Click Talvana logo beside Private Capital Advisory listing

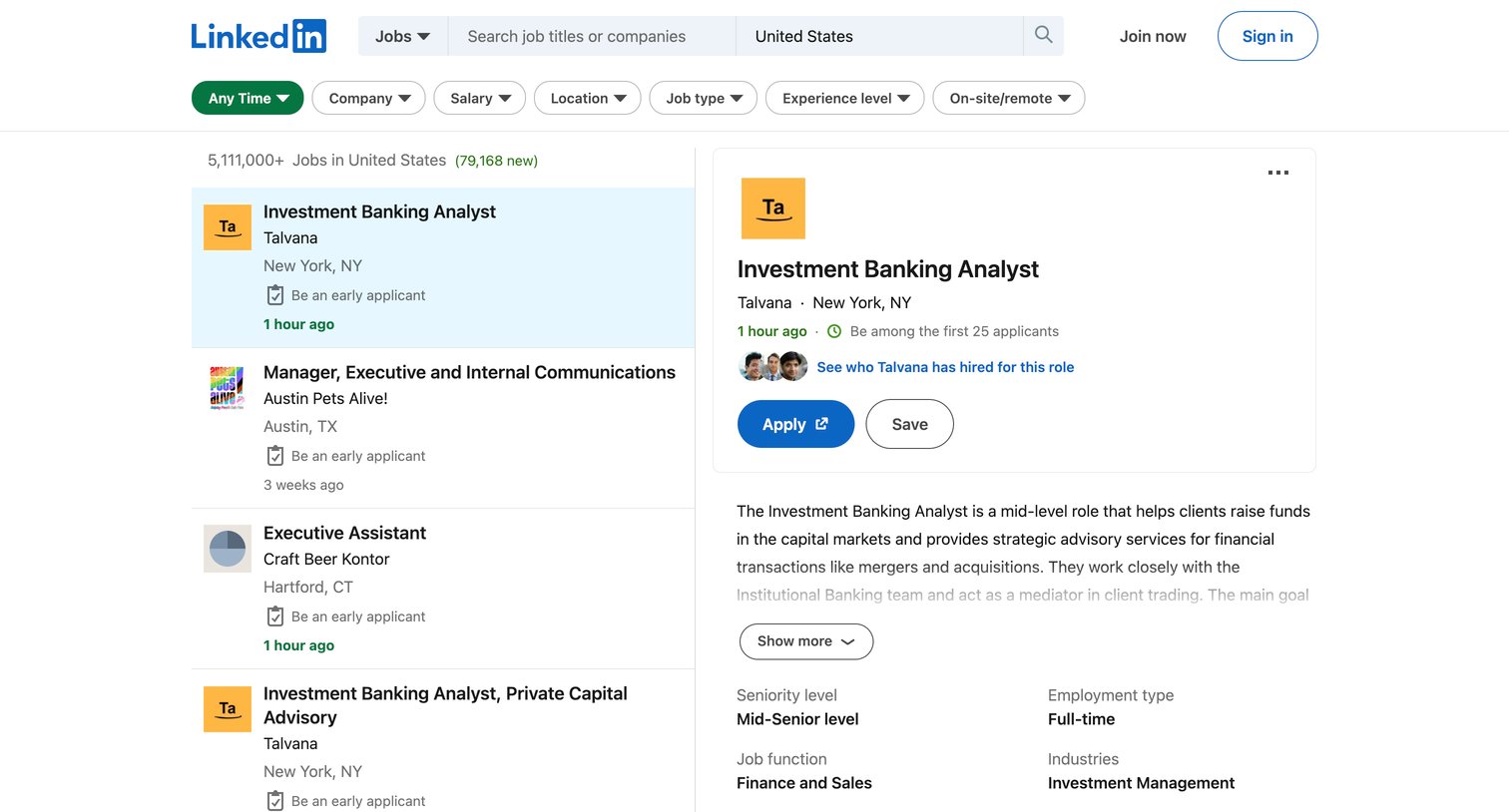(228, 709)
